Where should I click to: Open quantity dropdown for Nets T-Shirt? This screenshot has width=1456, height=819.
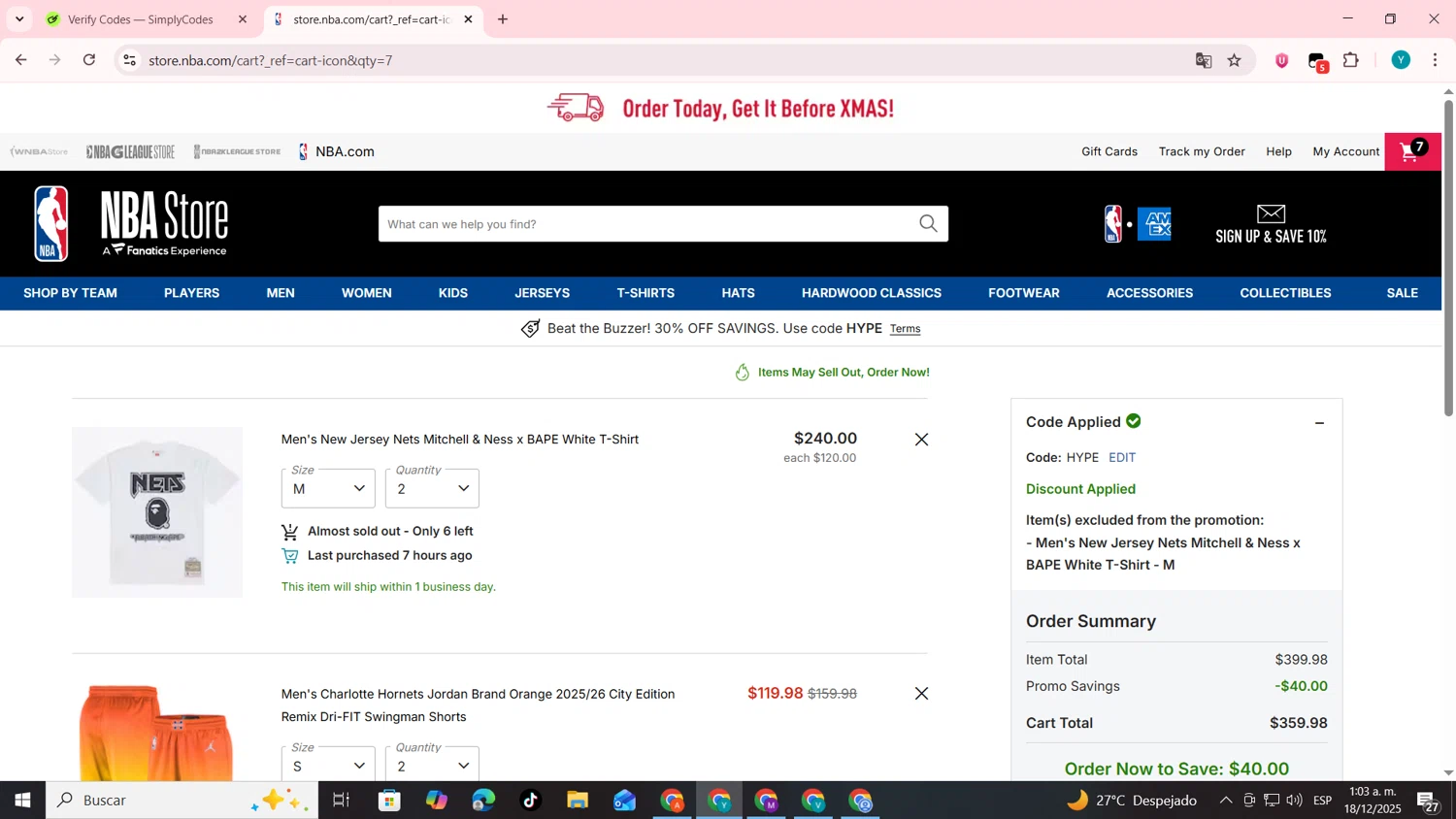[432, 488]
